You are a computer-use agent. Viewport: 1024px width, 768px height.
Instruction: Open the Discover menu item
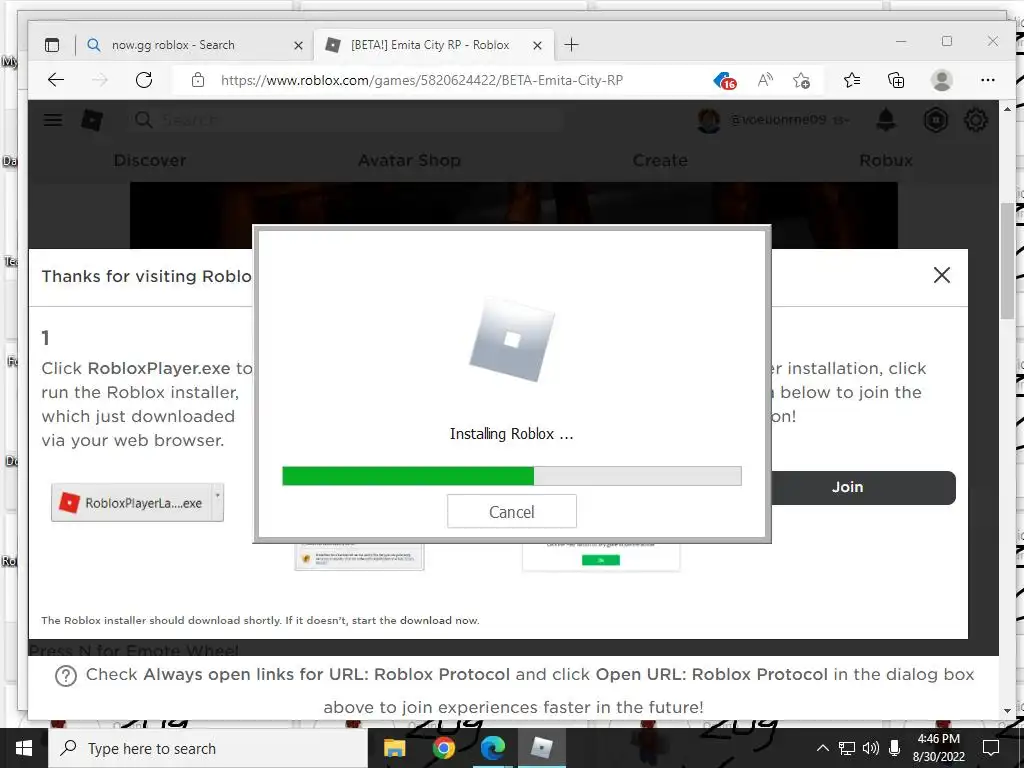coord(150,160)
